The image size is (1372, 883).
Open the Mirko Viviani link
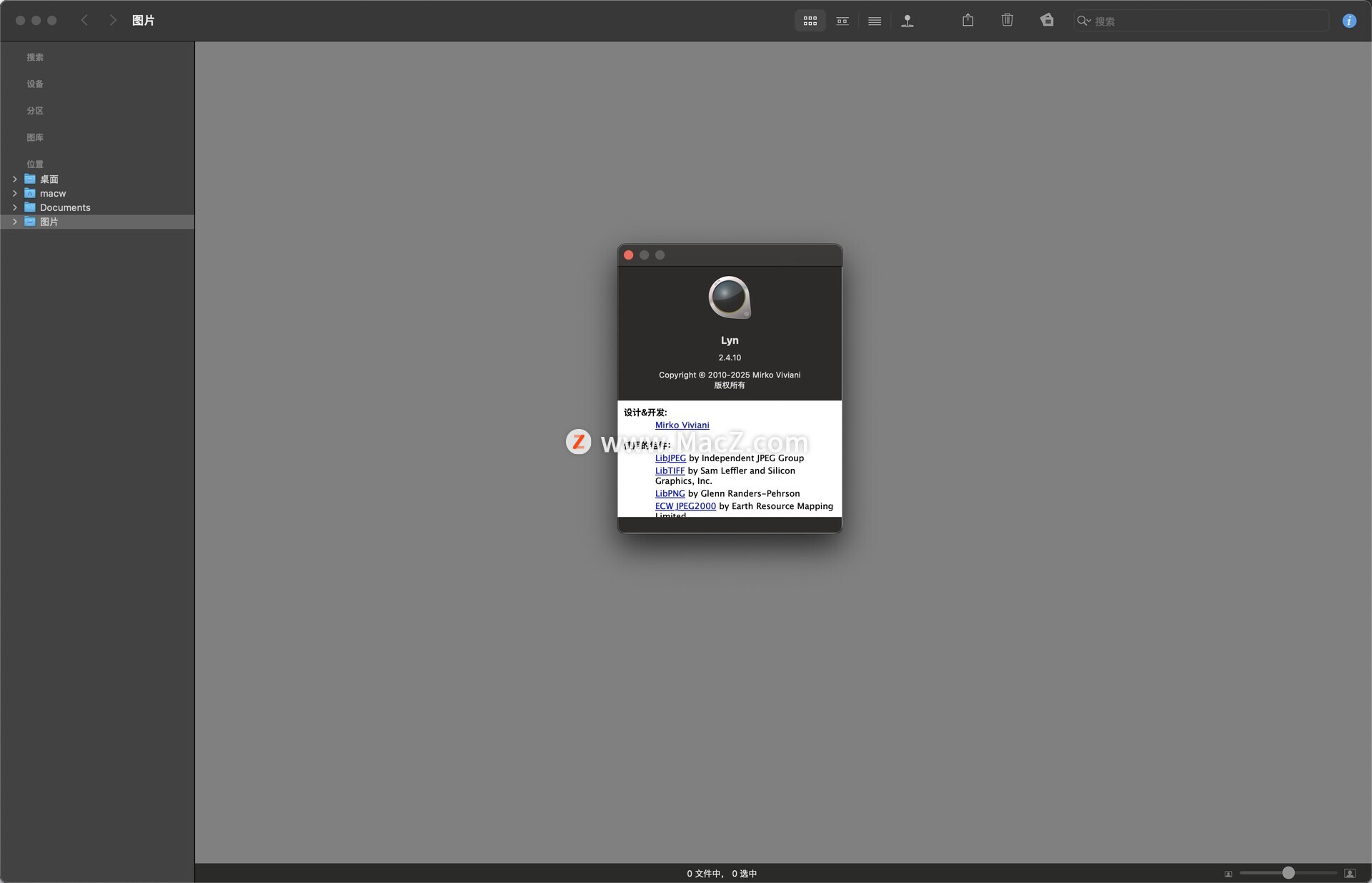pyautogui.click(x=682, y=425)
